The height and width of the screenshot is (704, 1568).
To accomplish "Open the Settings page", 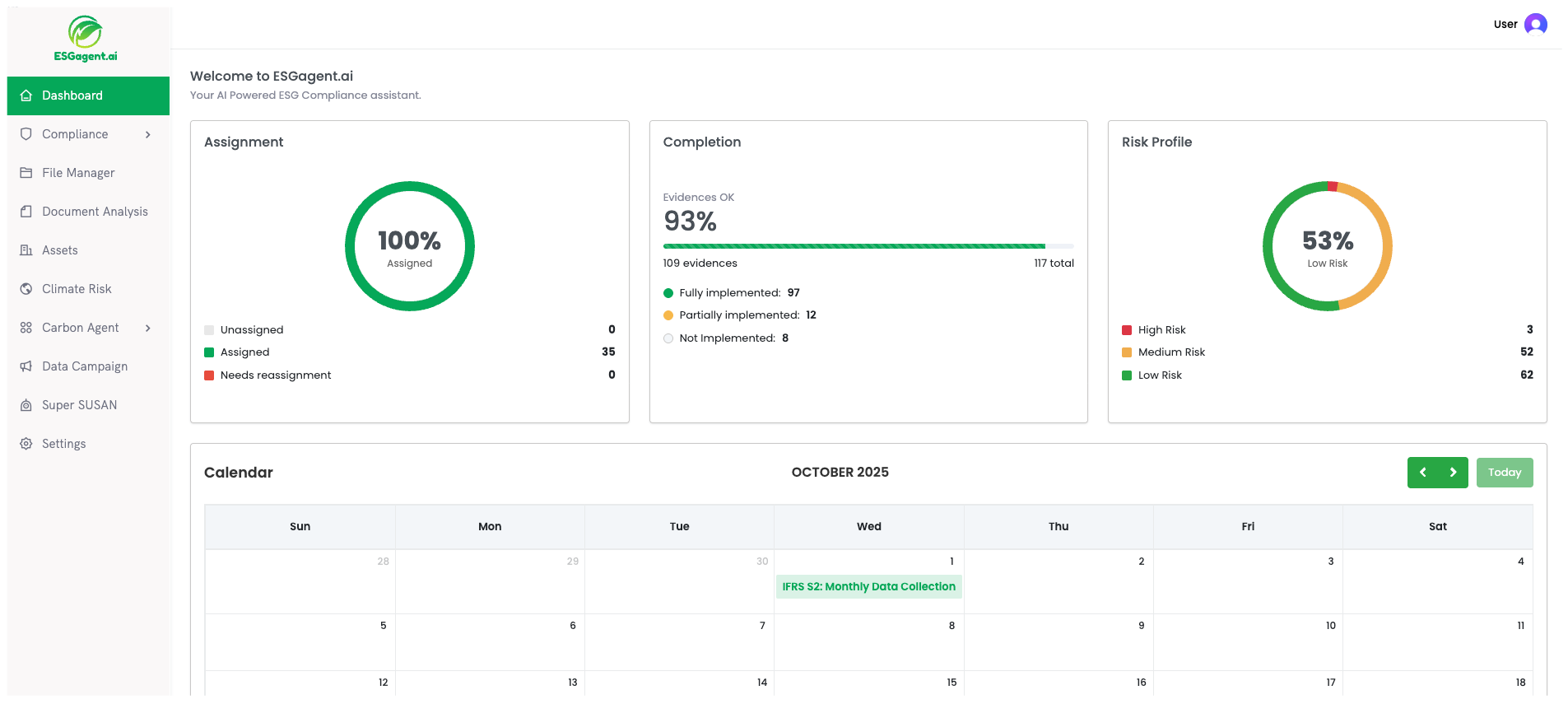I will pyautogui.click(x=88, y=444).
